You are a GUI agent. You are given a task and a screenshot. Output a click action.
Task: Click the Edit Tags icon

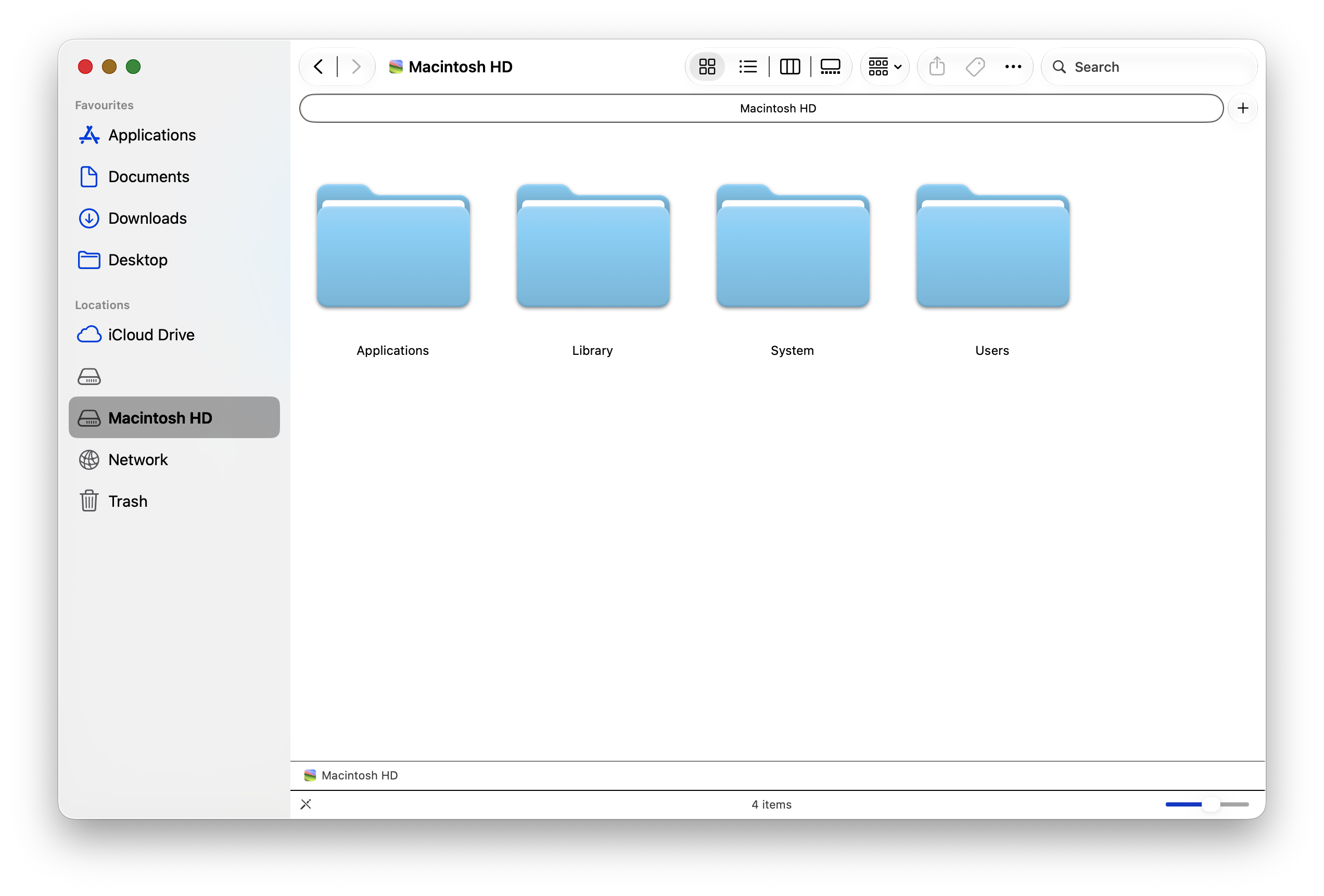(x=975, y=67)
